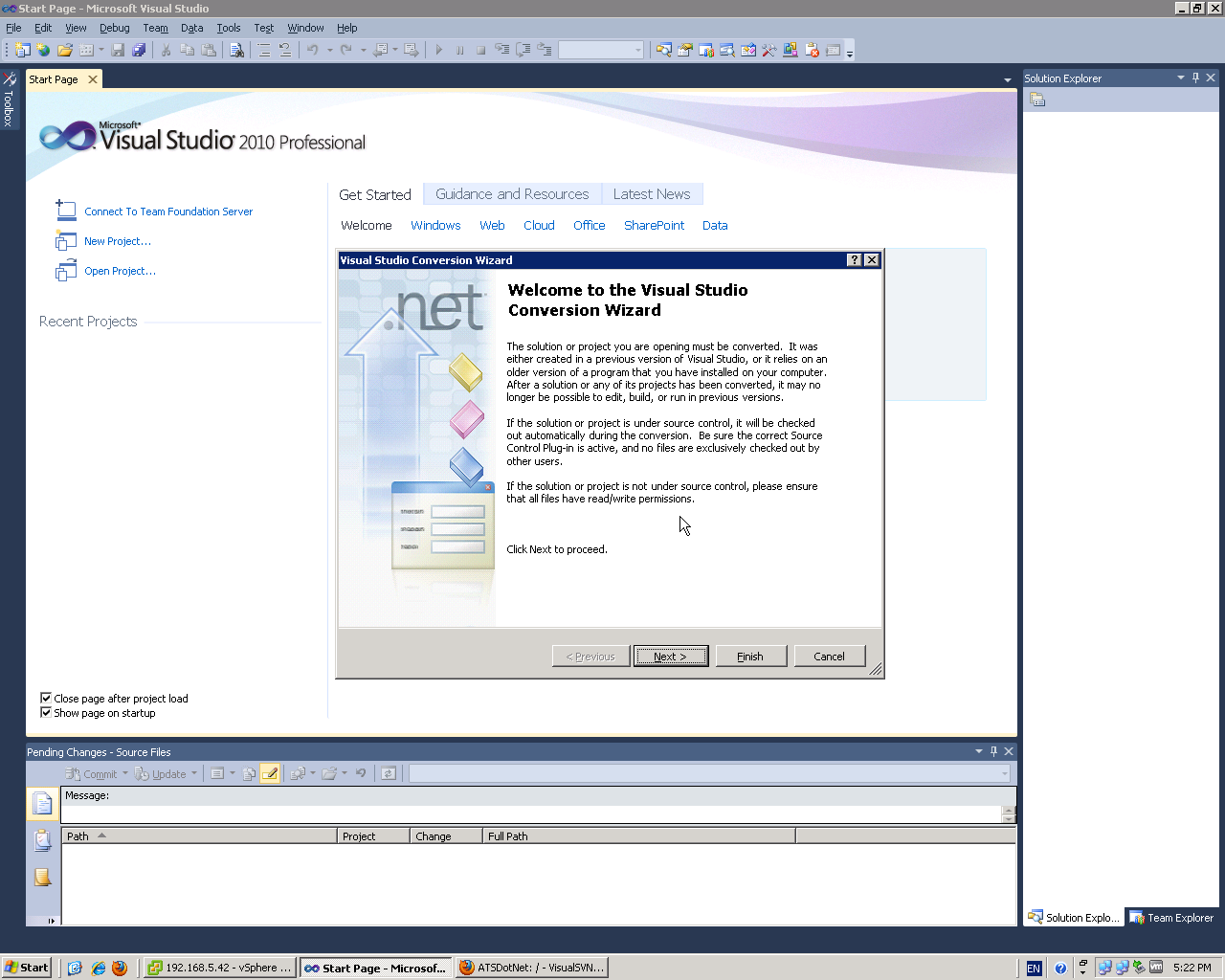The image size is (1225, 980).
Task: Select the clipboard sidebar icon in Pending Changes
Action: click(x=42, y=840)
